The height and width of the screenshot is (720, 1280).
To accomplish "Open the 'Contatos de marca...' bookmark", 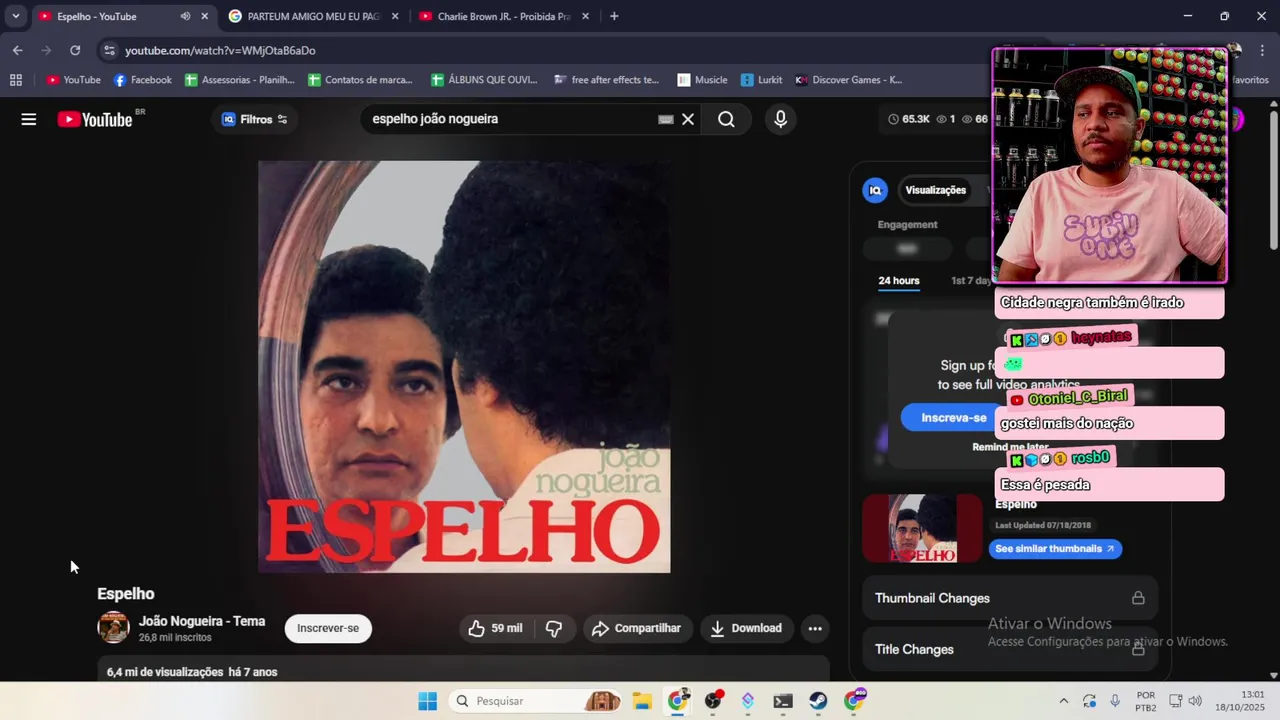I will pyautogui.click(x=360, y=80).
